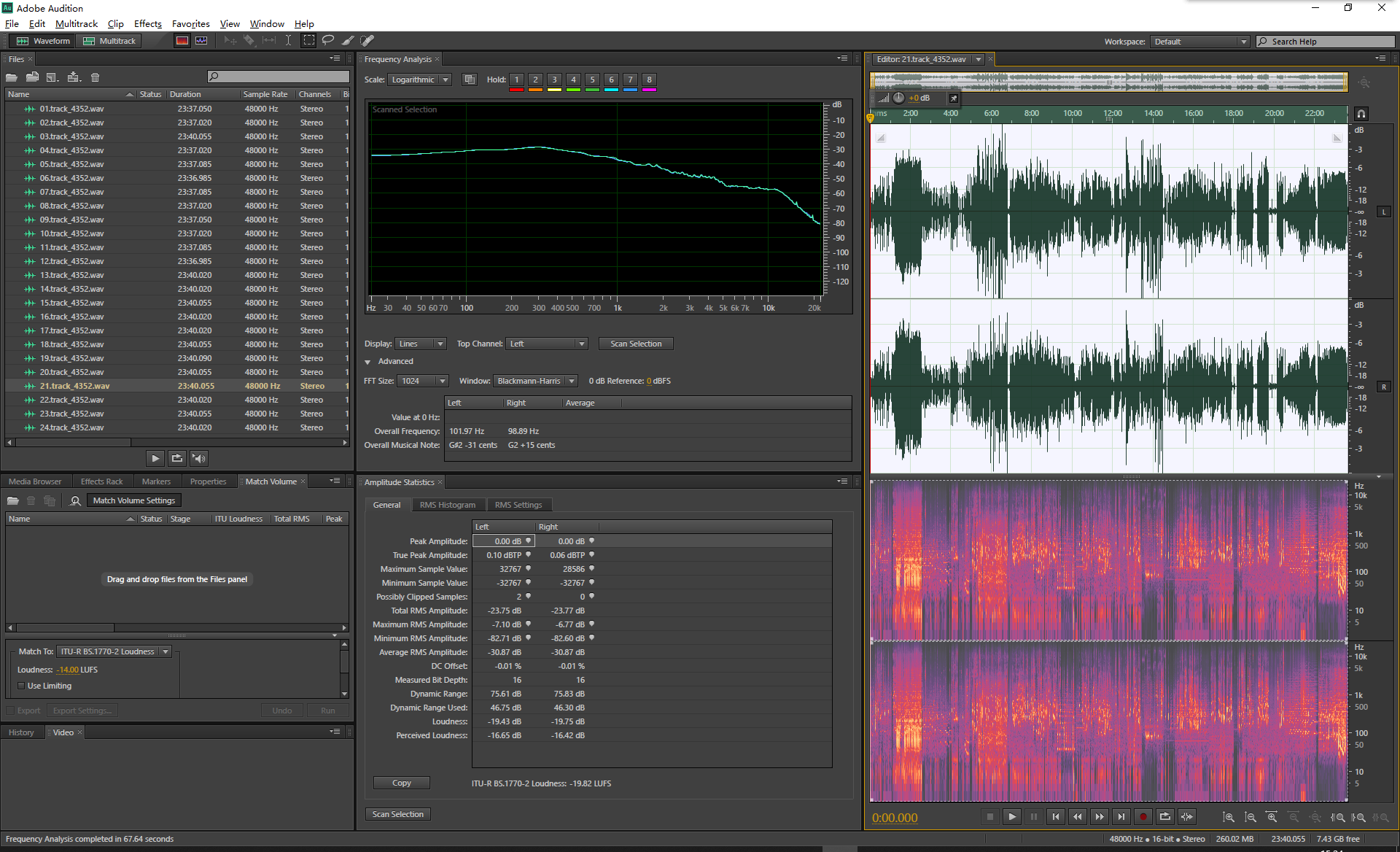Screen dimensions: 1400x852
Task: Click the Match Volume Settings button
Action: (134, 500)
